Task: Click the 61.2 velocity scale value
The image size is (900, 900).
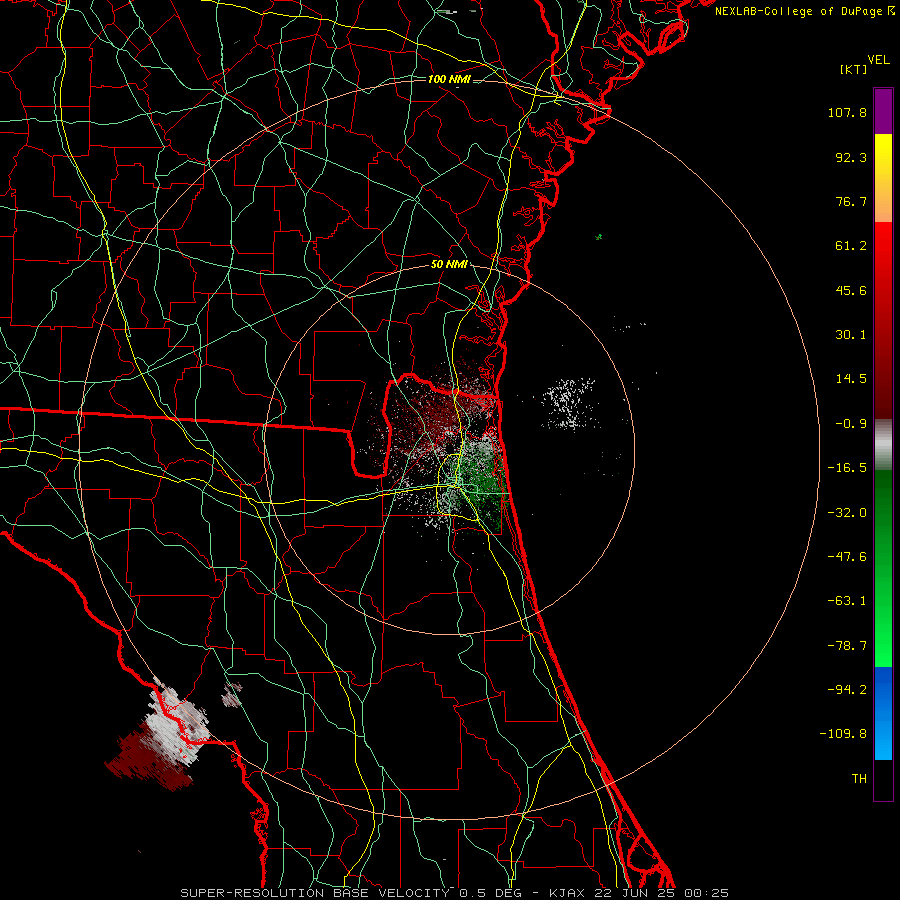Action: [851, 246]
